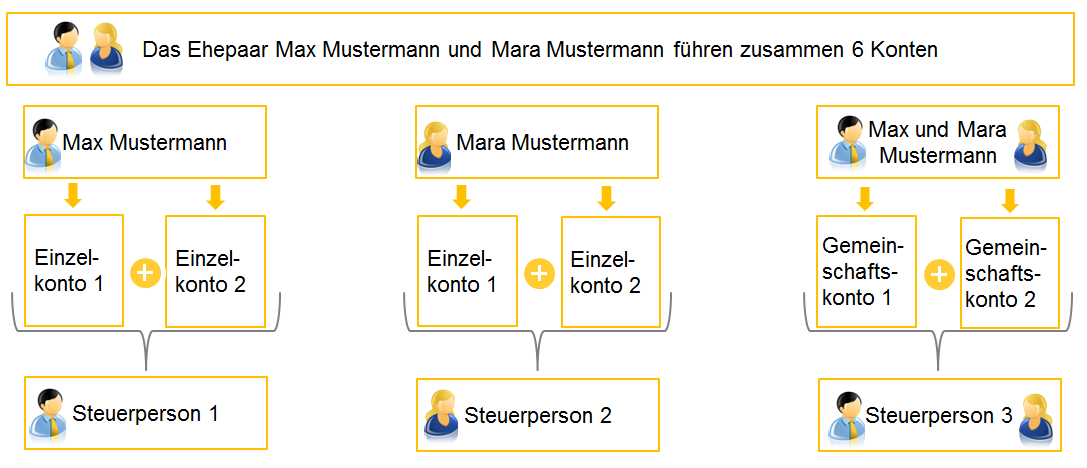Click the banner text about the Ehepaar's 6 Konten
The height and width of the screenshot is (468, 1087).
(x=540, y=49)
